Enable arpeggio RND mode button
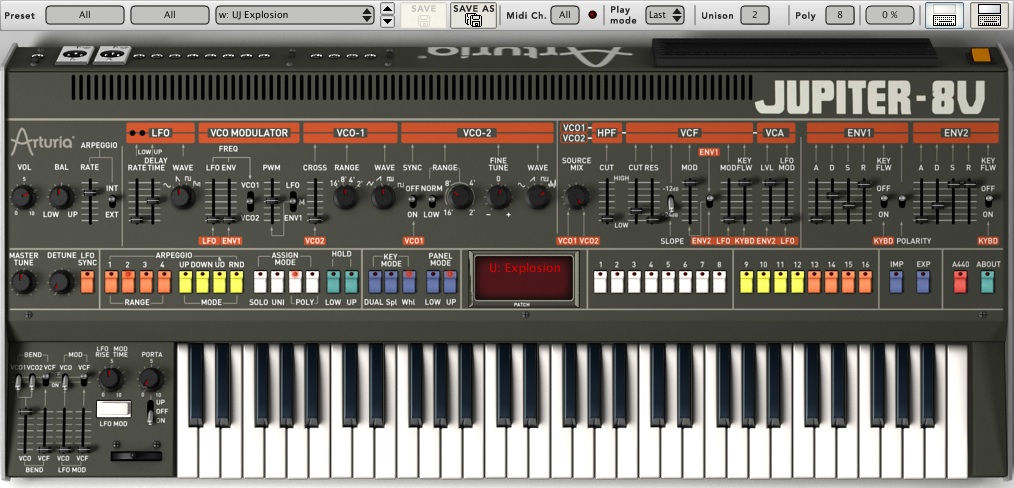 237,282
